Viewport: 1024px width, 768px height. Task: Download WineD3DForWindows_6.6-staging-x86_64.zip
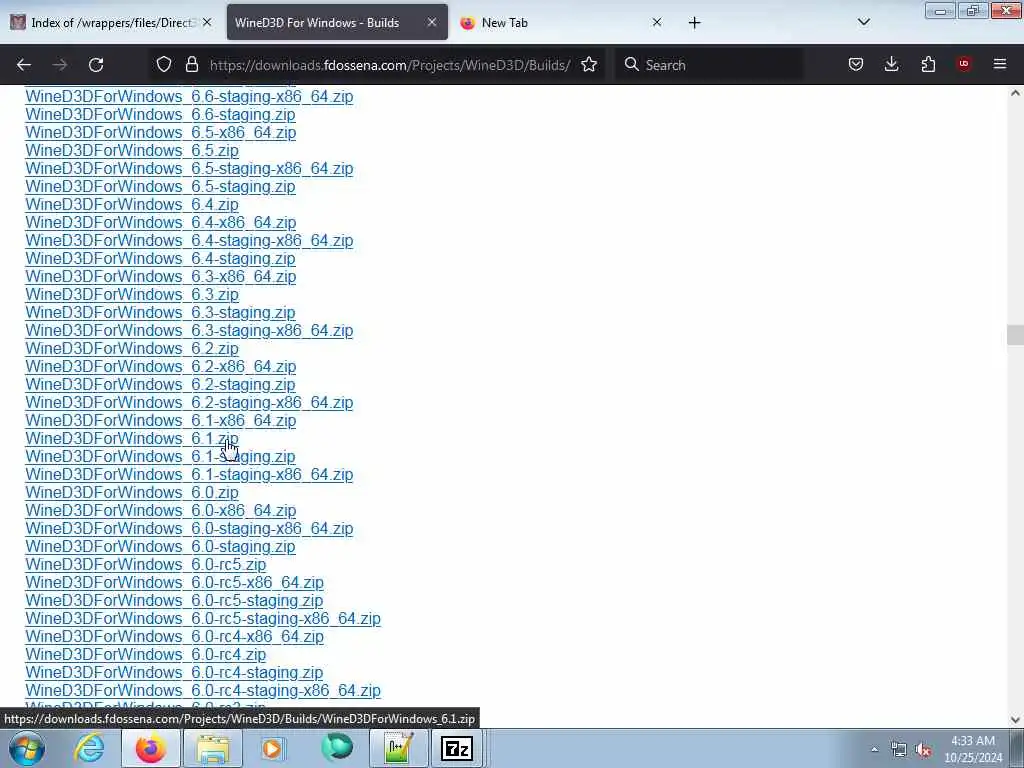[189, 97]
